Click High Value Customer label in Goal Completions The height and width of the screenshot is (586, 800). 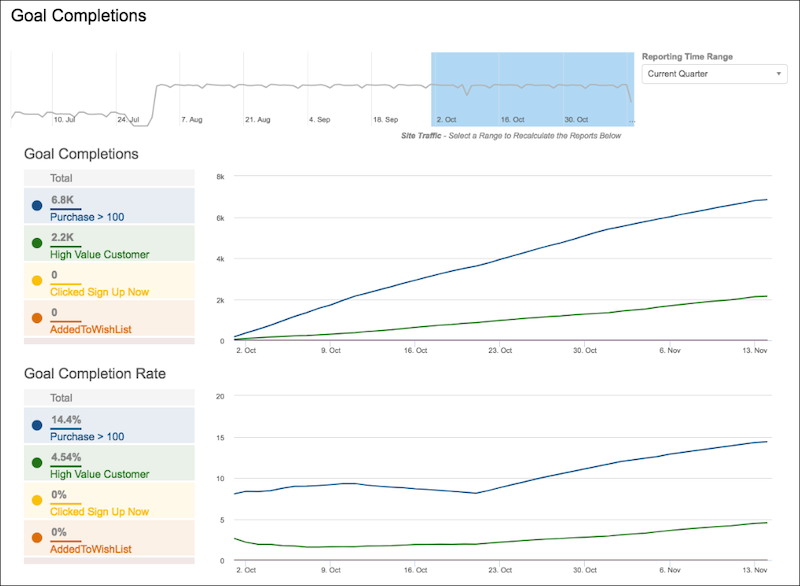click(99, 254)
